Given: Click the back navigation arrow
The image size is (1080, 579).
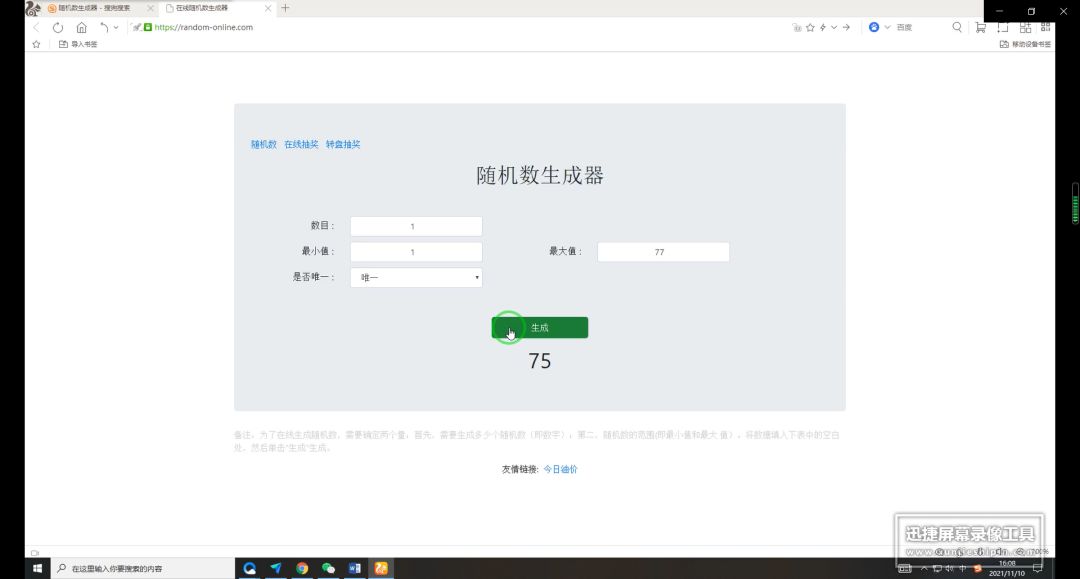Looking at the screenshot, I should [37, 28].
